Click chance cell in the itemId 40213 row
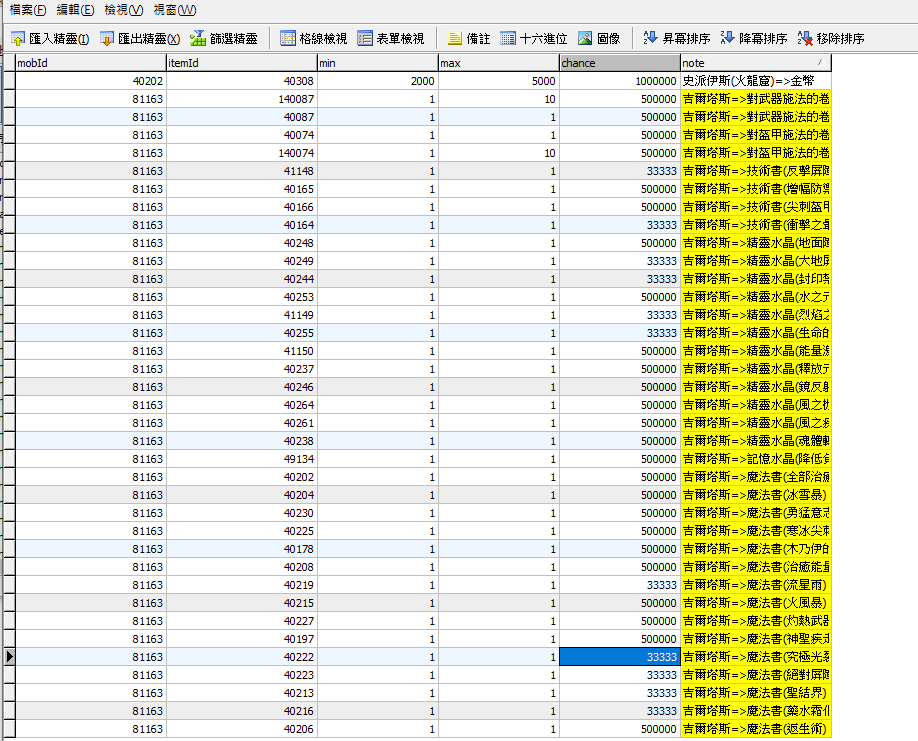This screenshot has width=918, height=741. coord(619,693)
